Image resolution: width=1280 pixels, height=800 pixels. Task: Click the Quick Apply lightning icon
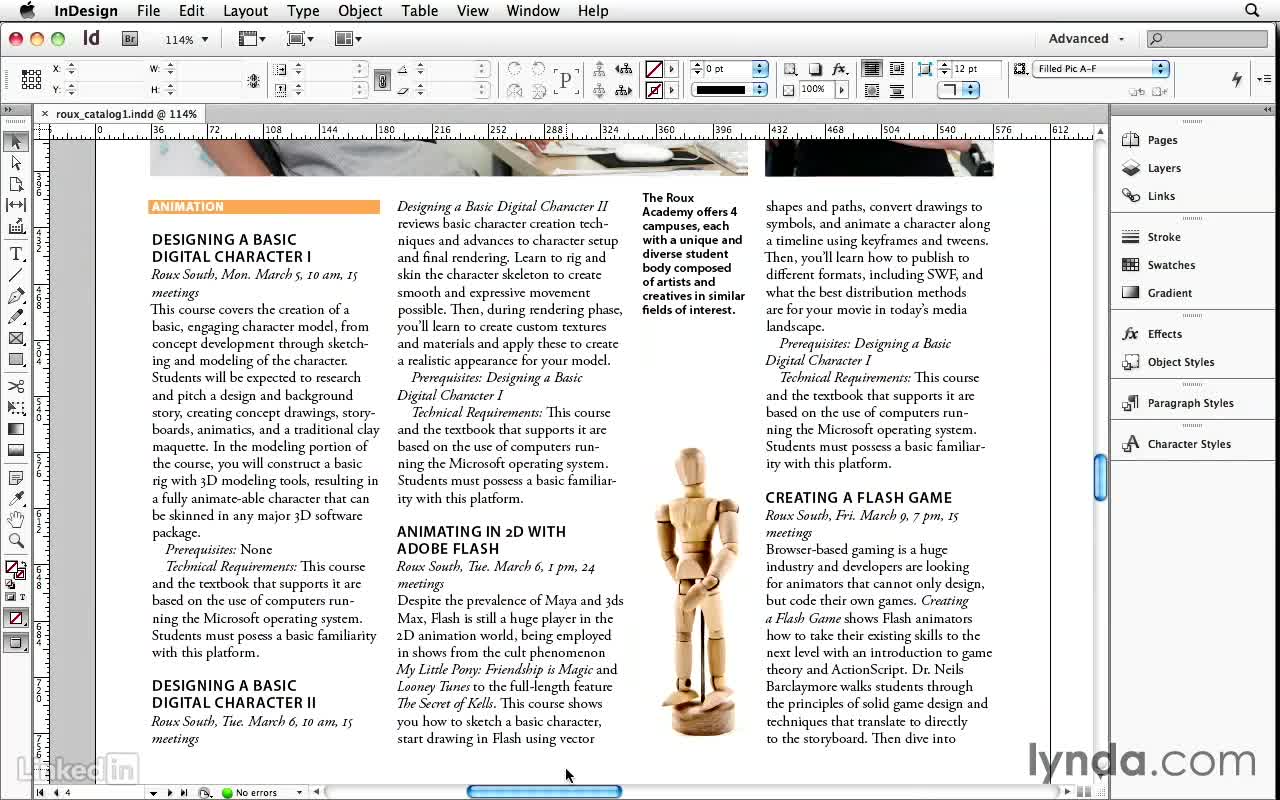[1236, 79]
